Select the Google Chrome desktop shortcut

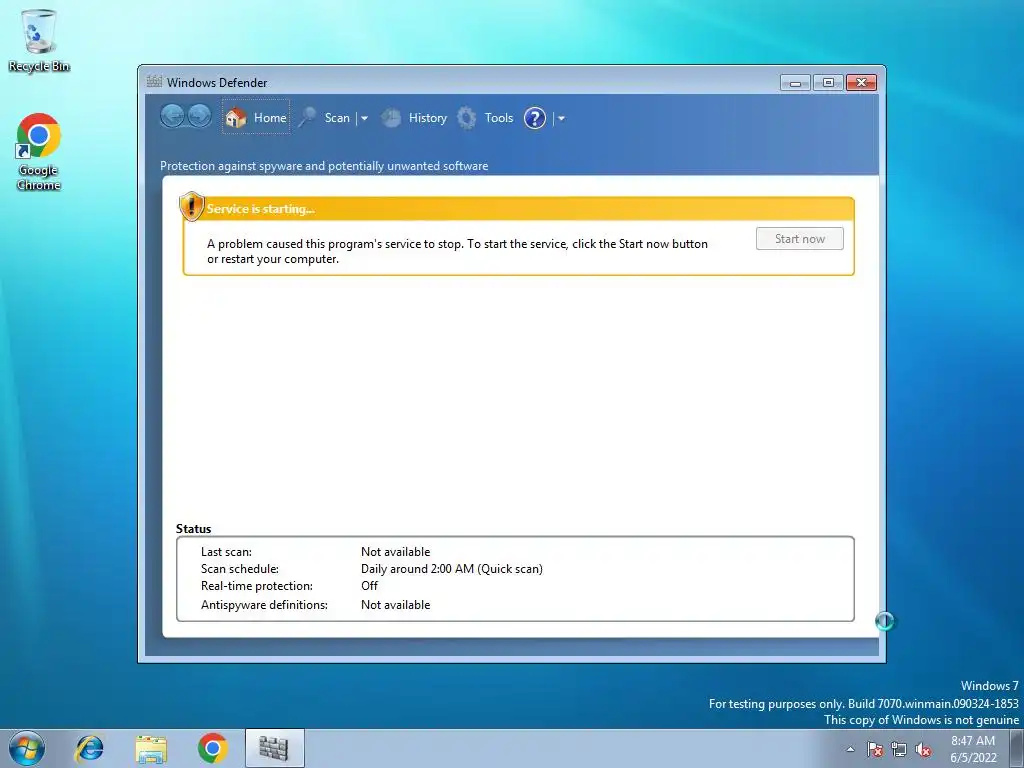(x=39, y=152)
